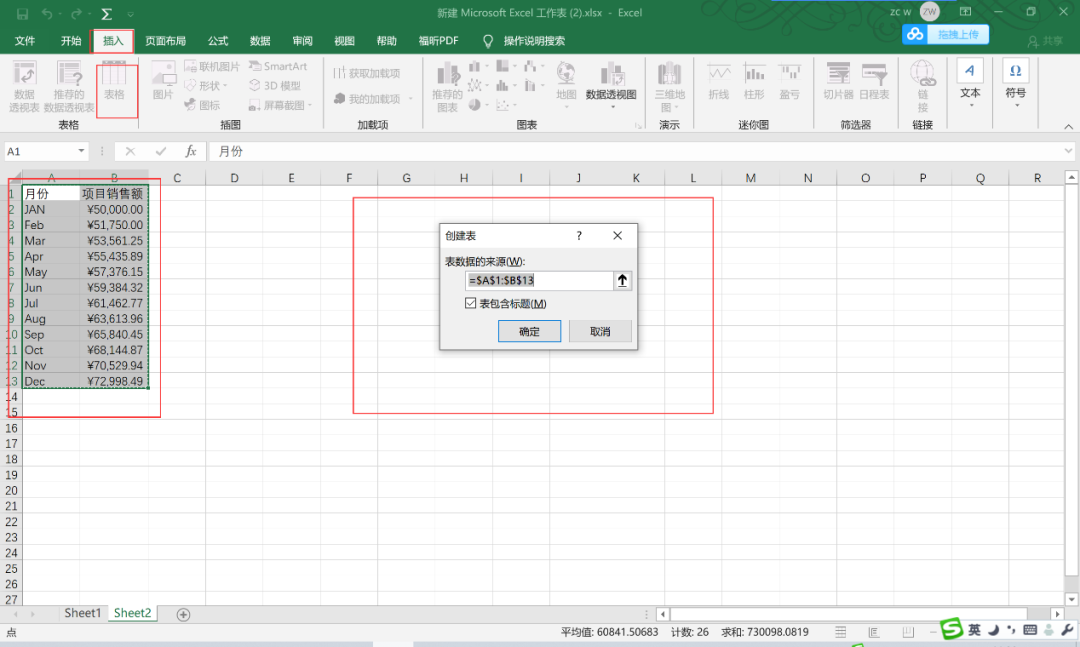The image size is (1080, 647).
Task: Click the fx insert function icon
Action: pyautogui.click(x=190, y=151)
